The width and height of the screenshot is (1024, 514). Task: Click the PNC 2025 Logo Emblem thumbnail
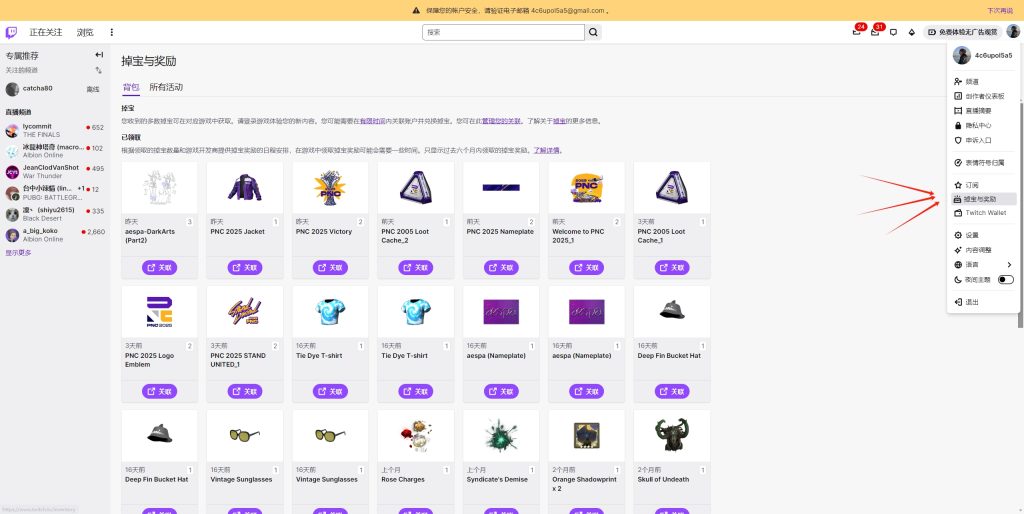[159, 312]
